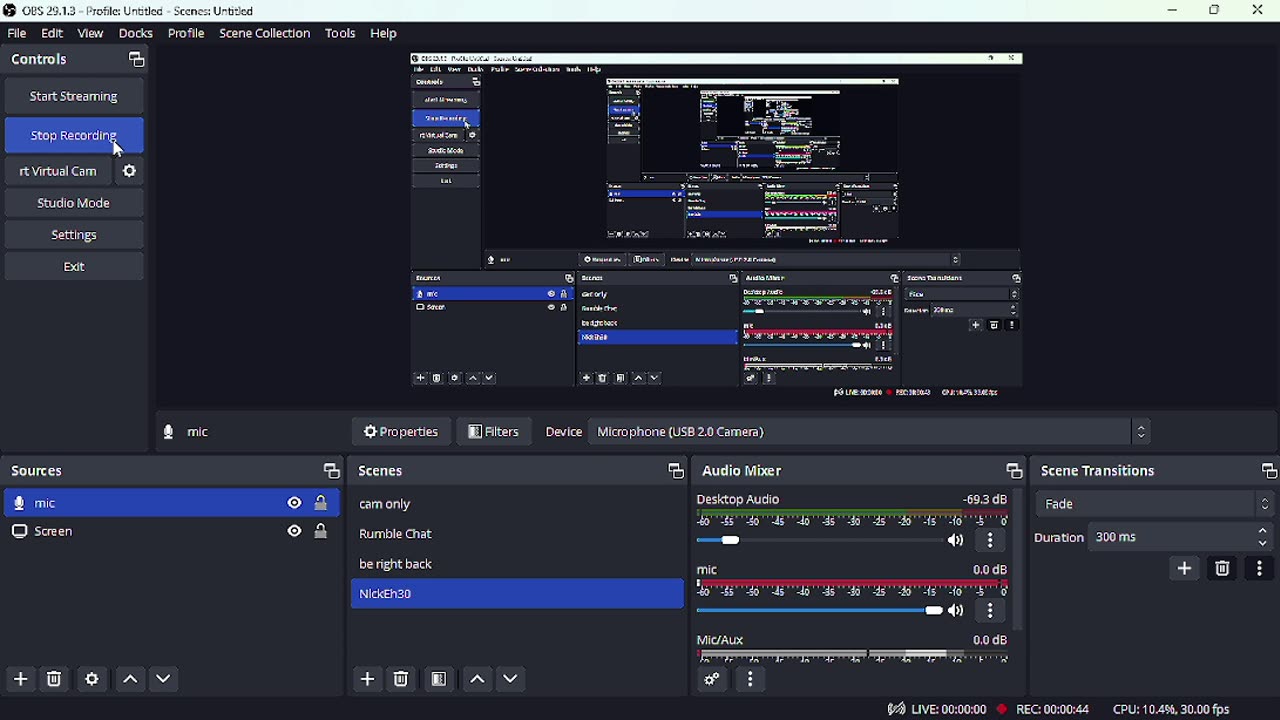Remove configurable transition trash icon
This screenshot has height=720, width=1280.
click(1223, 569)
